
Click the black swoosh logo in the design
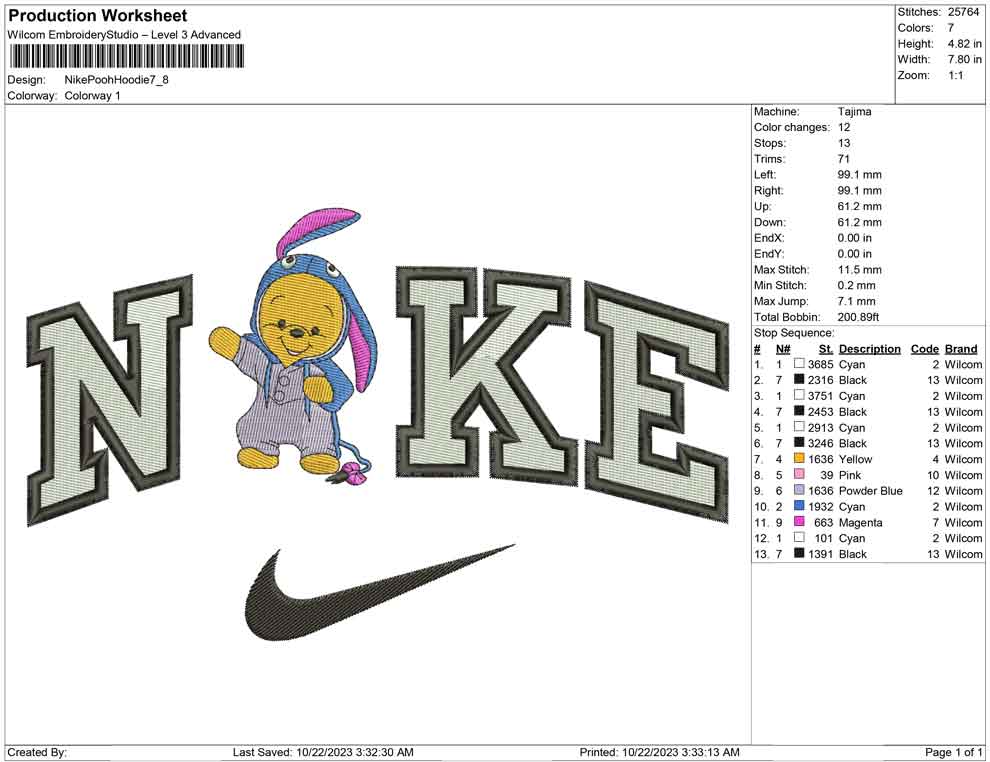pos(379,591)
